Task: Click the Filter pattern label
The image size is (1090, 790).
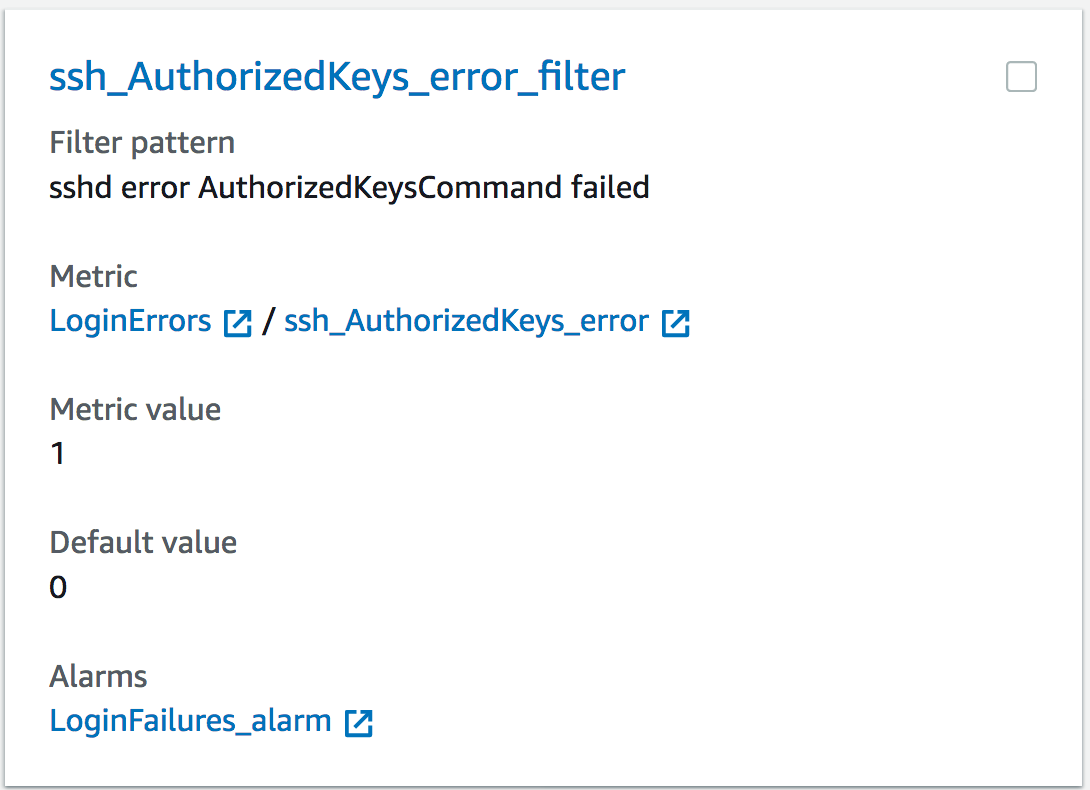Action: point(143,143)
